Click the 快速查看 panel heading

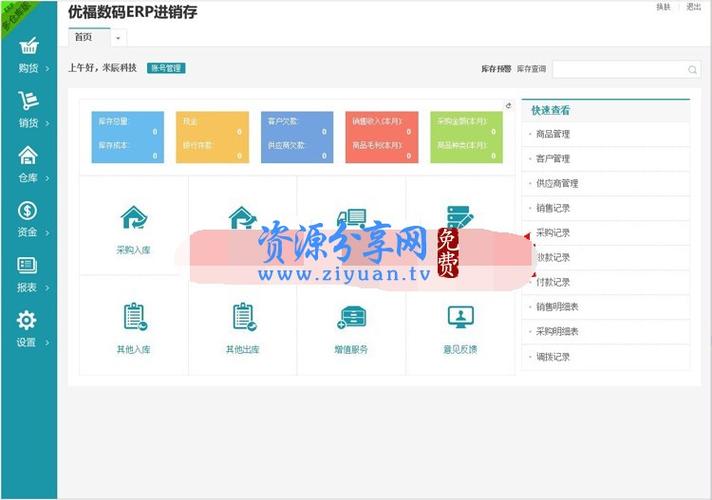coord(550,110)
